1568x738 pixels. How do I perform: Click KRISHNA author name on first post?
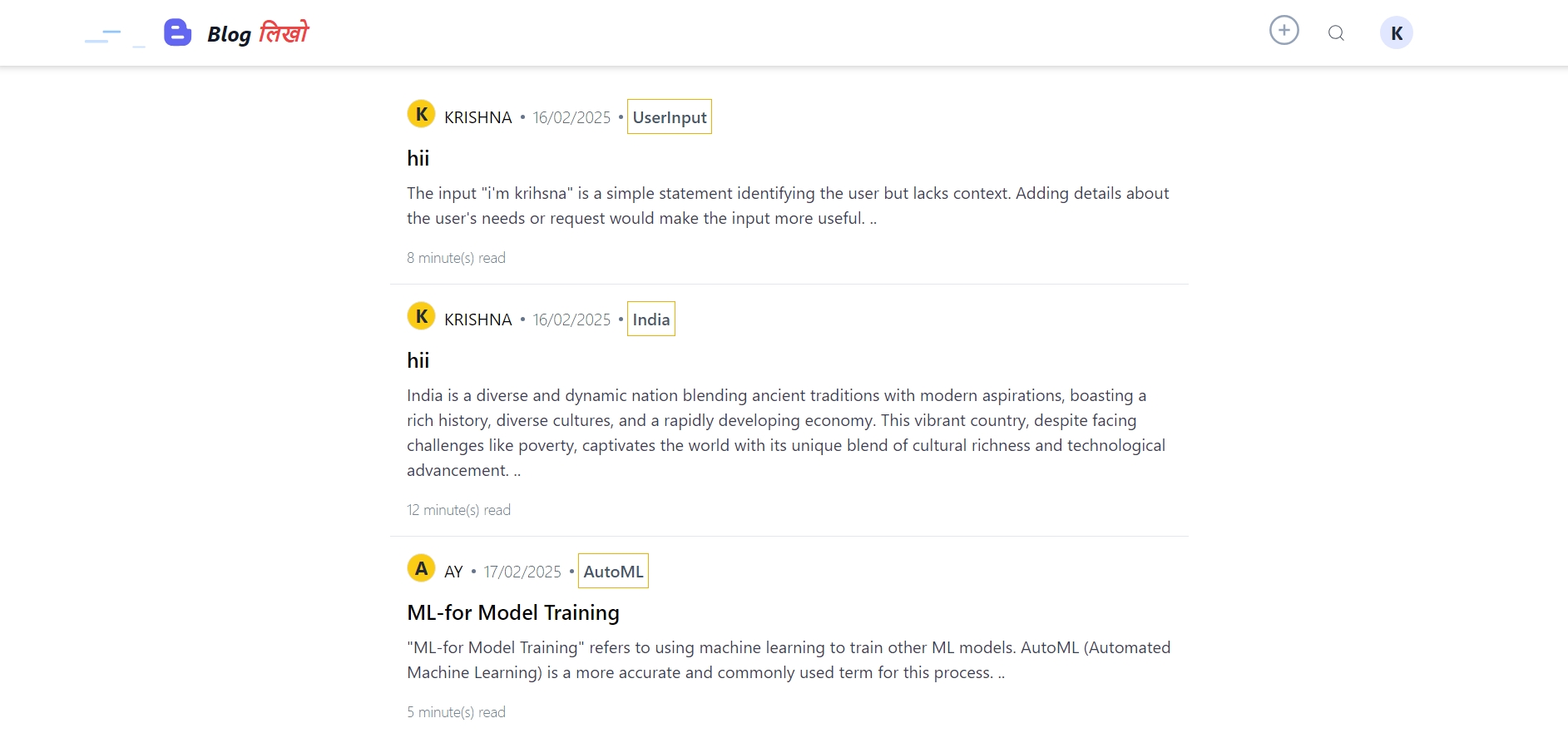478,117
